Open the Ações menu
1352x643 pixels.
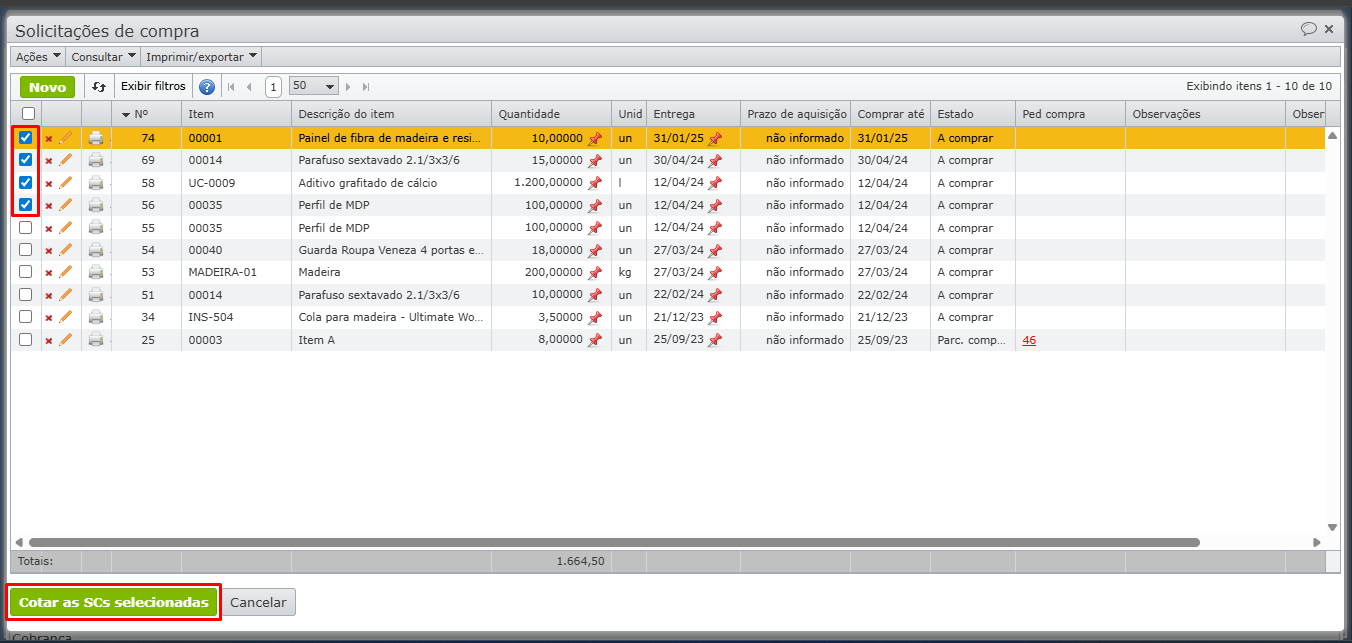coord(38,57)
